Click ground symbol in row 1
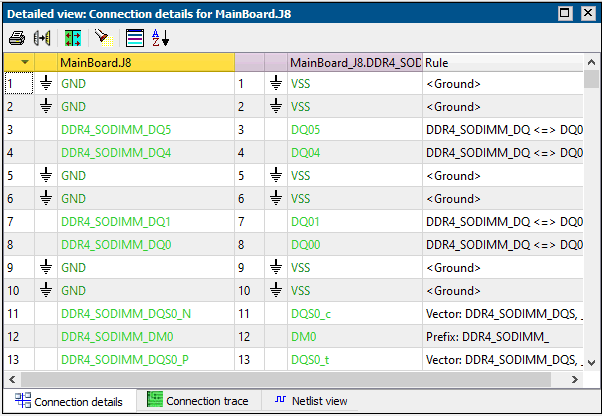This screenshot has height=416, width=602. tap(45, 84)
